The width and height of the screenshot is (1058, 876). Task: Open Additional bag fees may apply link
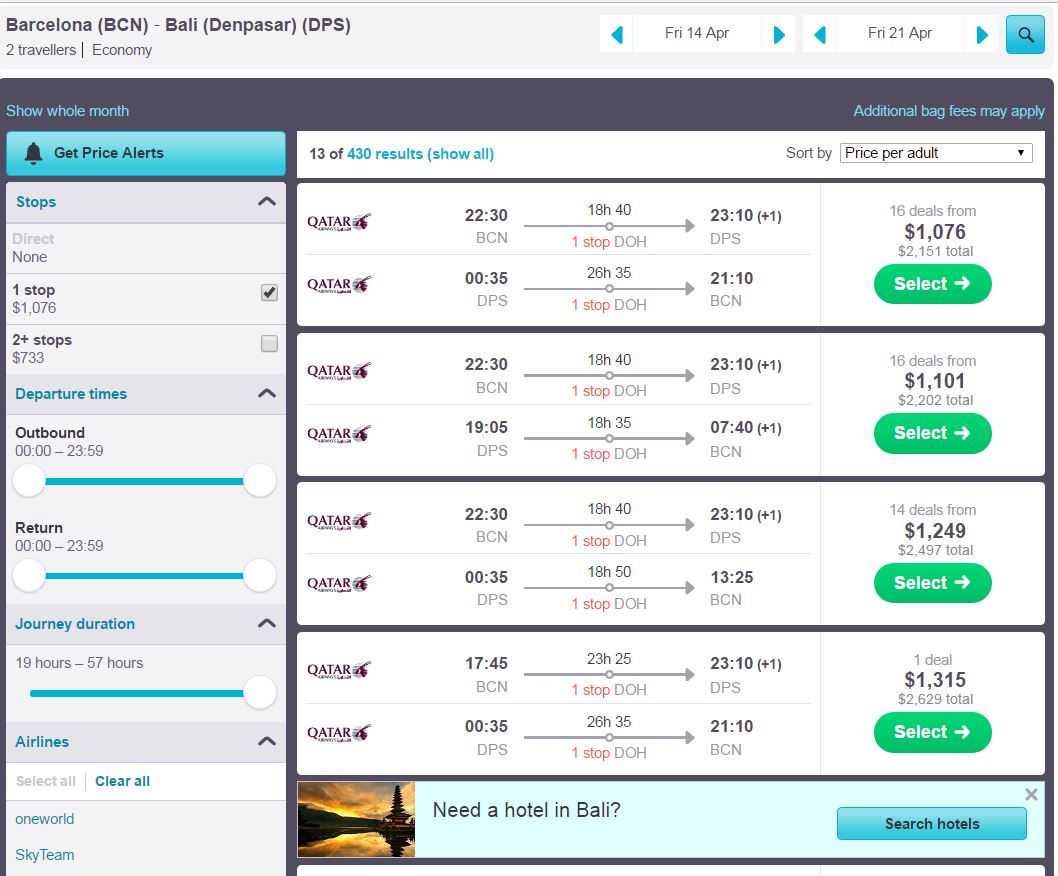click(949, 111)
